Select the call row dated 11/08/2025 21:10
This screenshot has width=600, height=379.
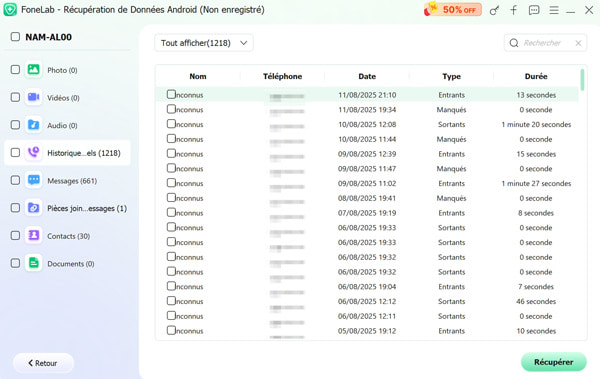tap(367, 95)
